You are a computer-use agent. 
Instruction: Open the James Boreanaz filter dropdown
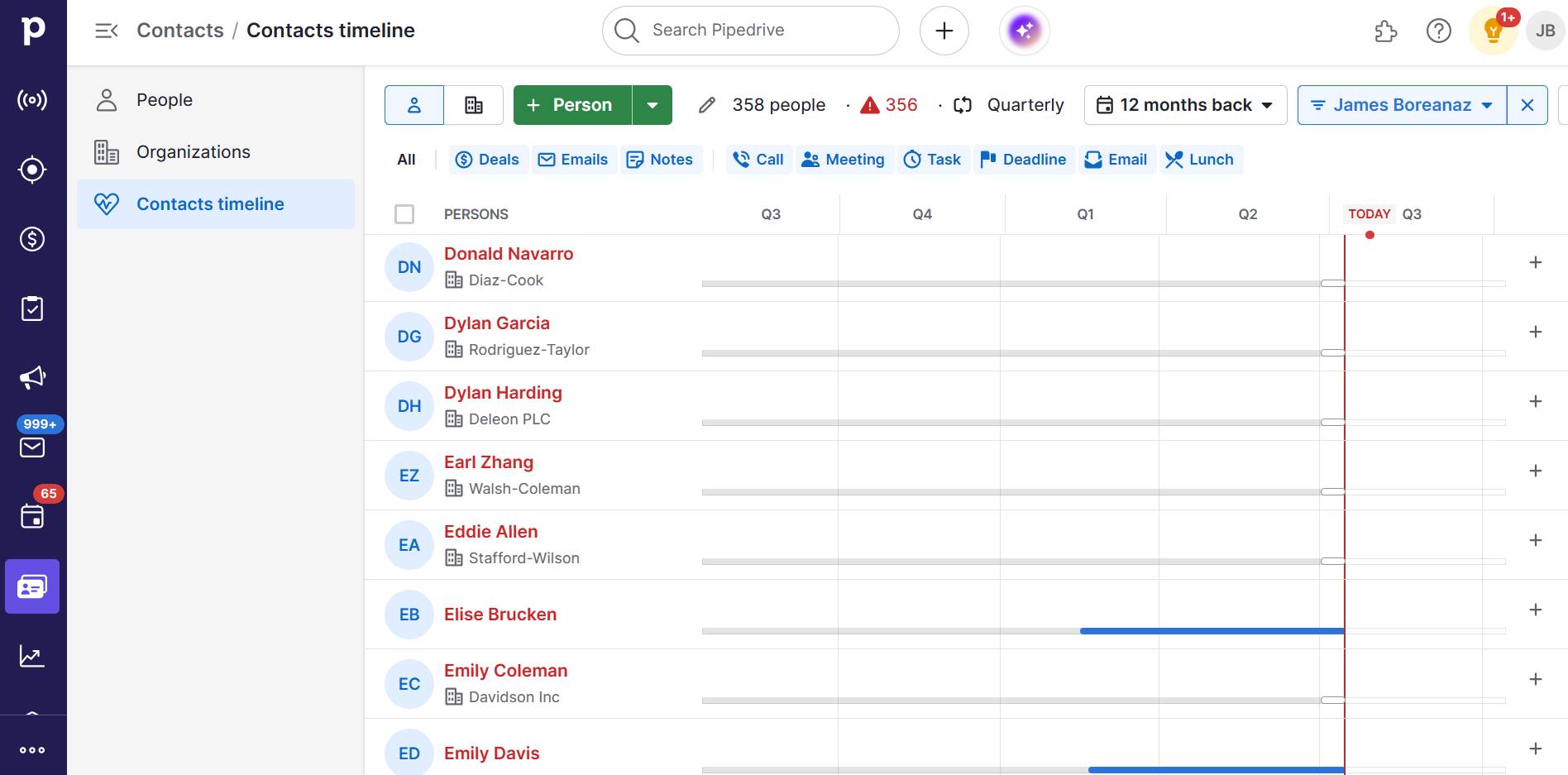[x=1402, y=105]
